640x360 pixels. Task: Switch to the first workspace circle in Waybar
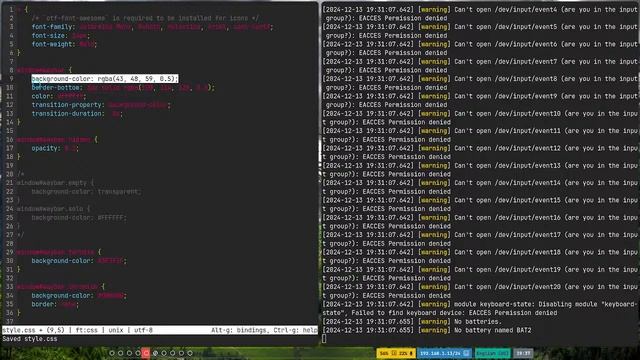pos(112,353)
